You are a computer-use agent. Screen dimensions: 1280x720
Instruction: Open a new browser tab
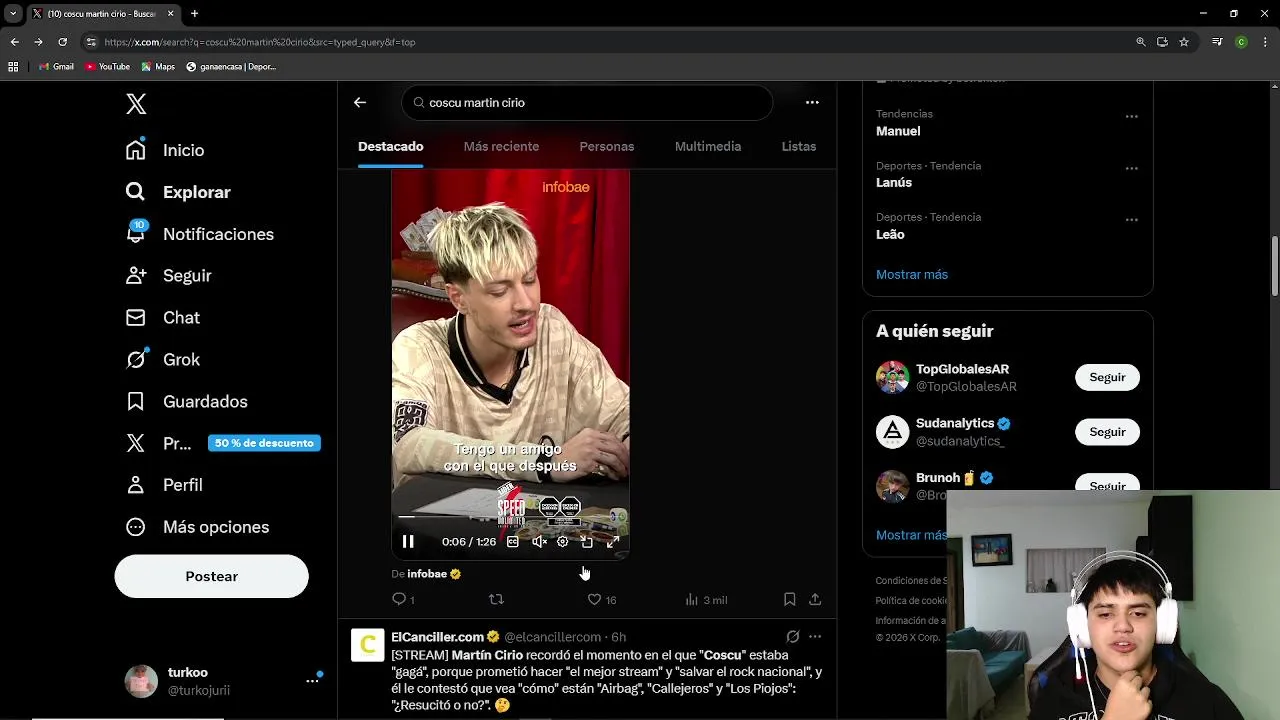pos(195,14)
